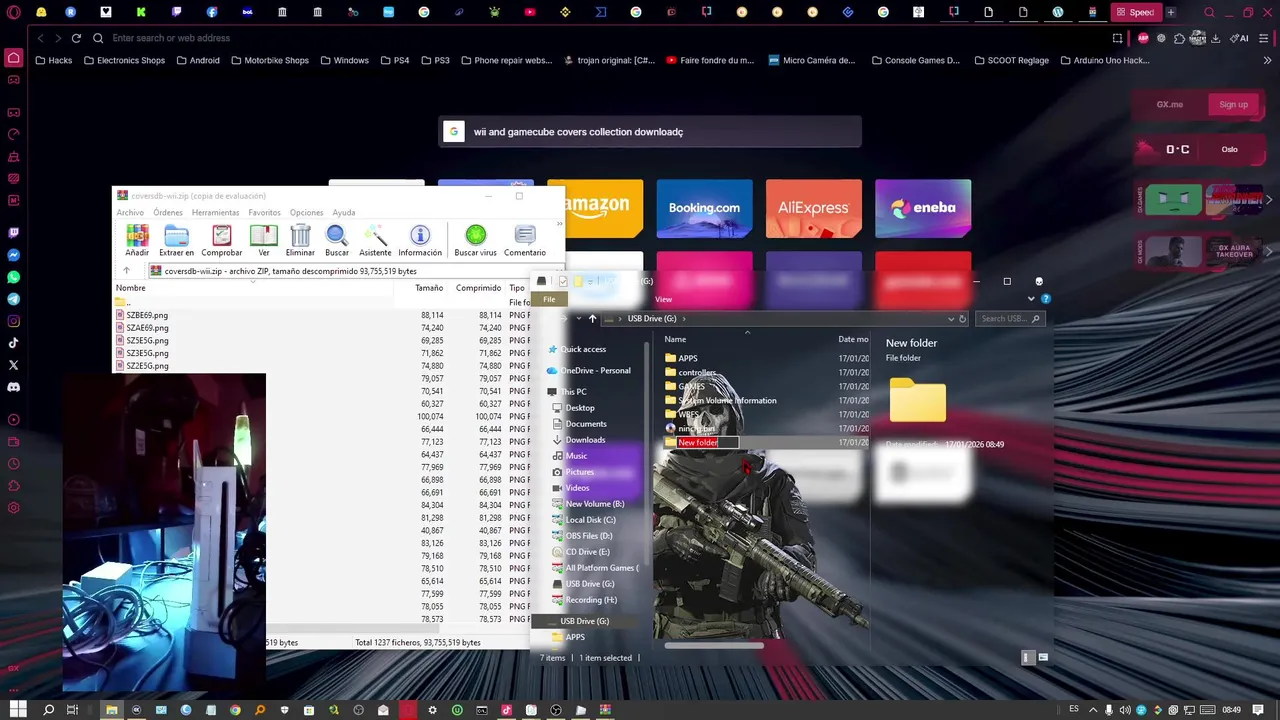Switch Explorer to details view button
This screenshot has width=1280, height=720.
click(1027, 657)
